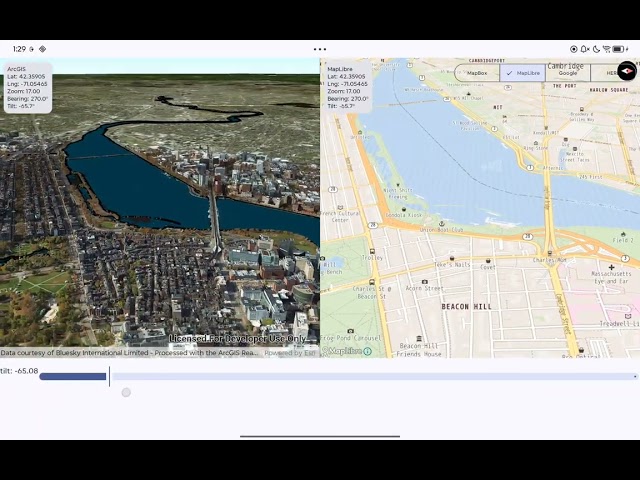Select the MapLibre map provider
Viewport: 640px width, 480px height.
click(522, 73)
